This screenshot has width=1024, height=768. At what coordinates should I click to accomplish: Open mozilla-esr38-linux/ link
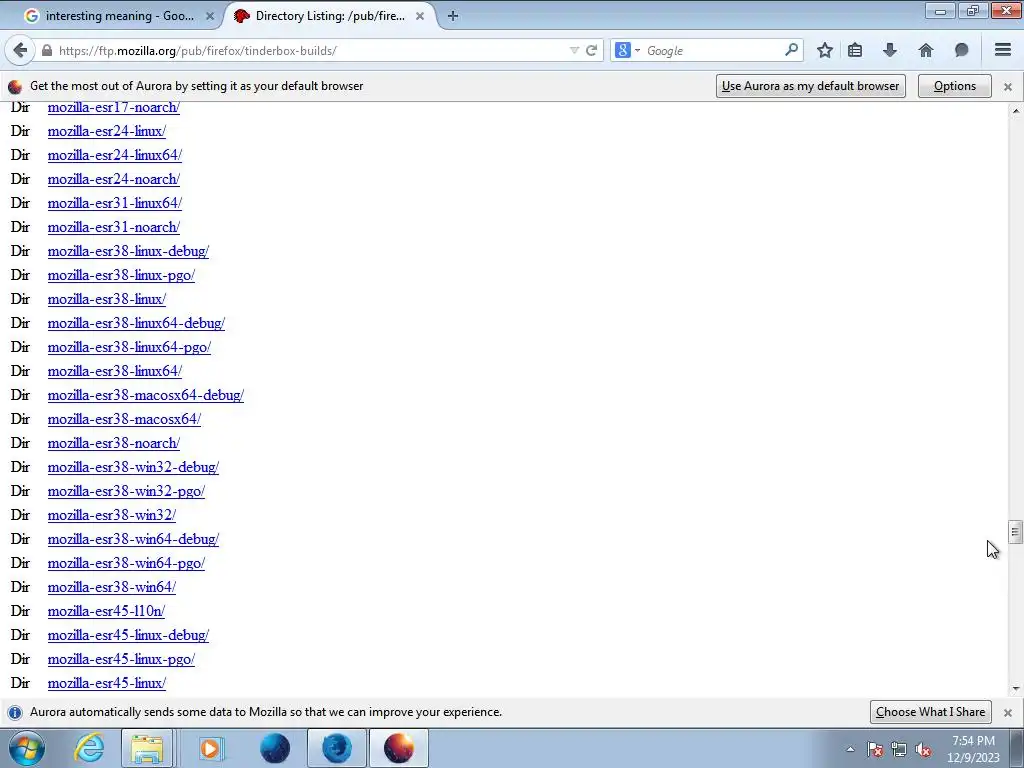[x=106, y=299]
